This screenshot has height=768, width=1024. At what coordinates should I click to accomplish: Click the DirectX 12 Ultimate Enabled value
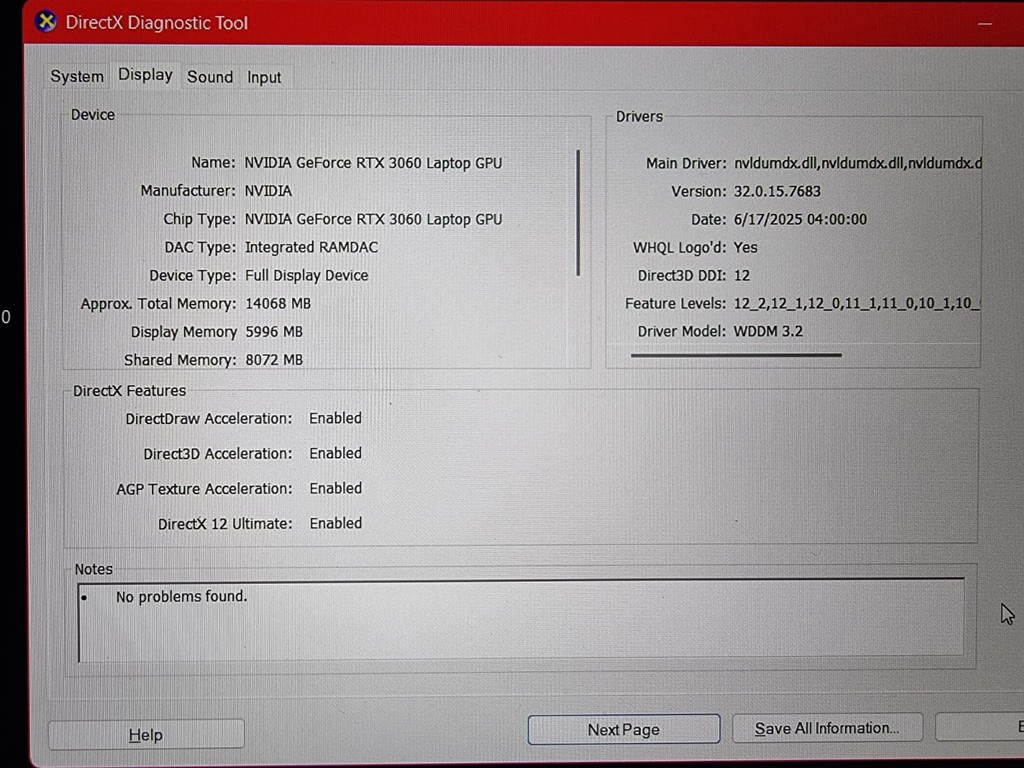tap(336, 523)
